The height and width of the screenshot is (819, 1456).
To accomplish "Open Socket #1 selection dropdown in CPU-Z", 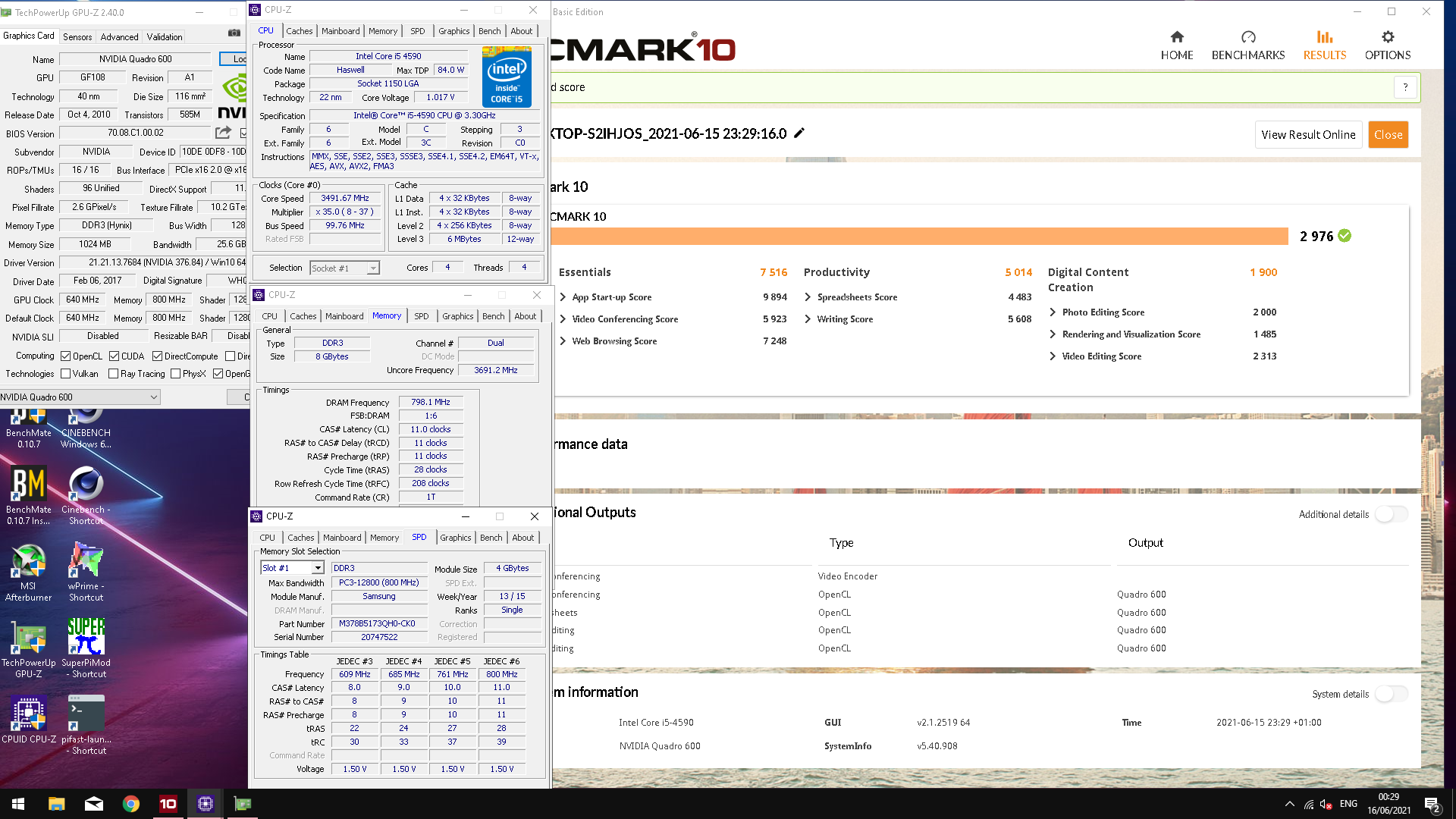I will [x=344, y=268].
